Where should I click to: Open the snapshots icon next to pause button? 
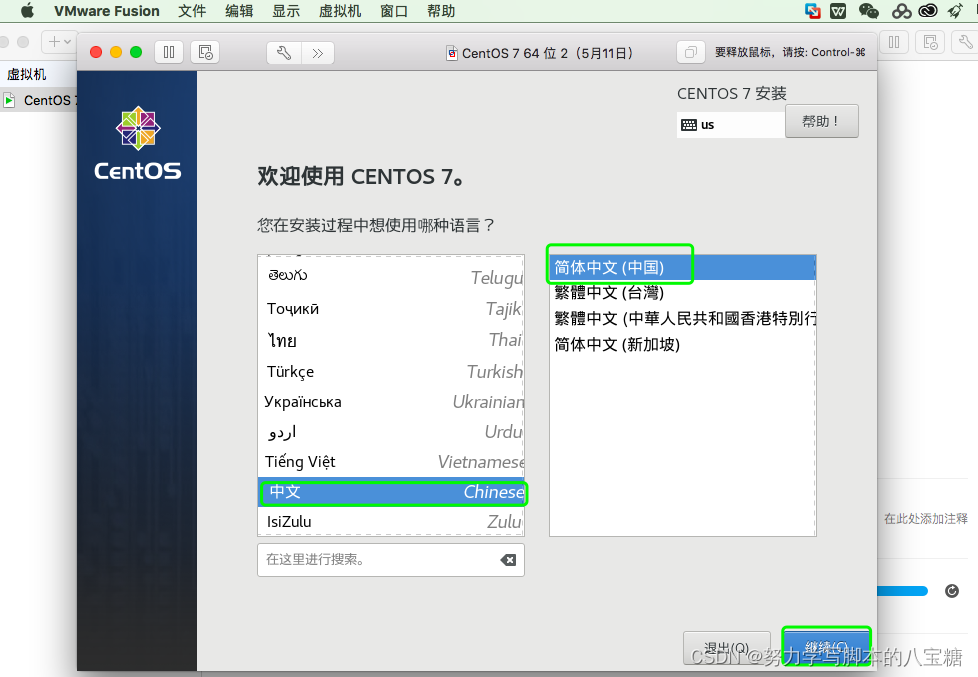(x=205, y=52)
